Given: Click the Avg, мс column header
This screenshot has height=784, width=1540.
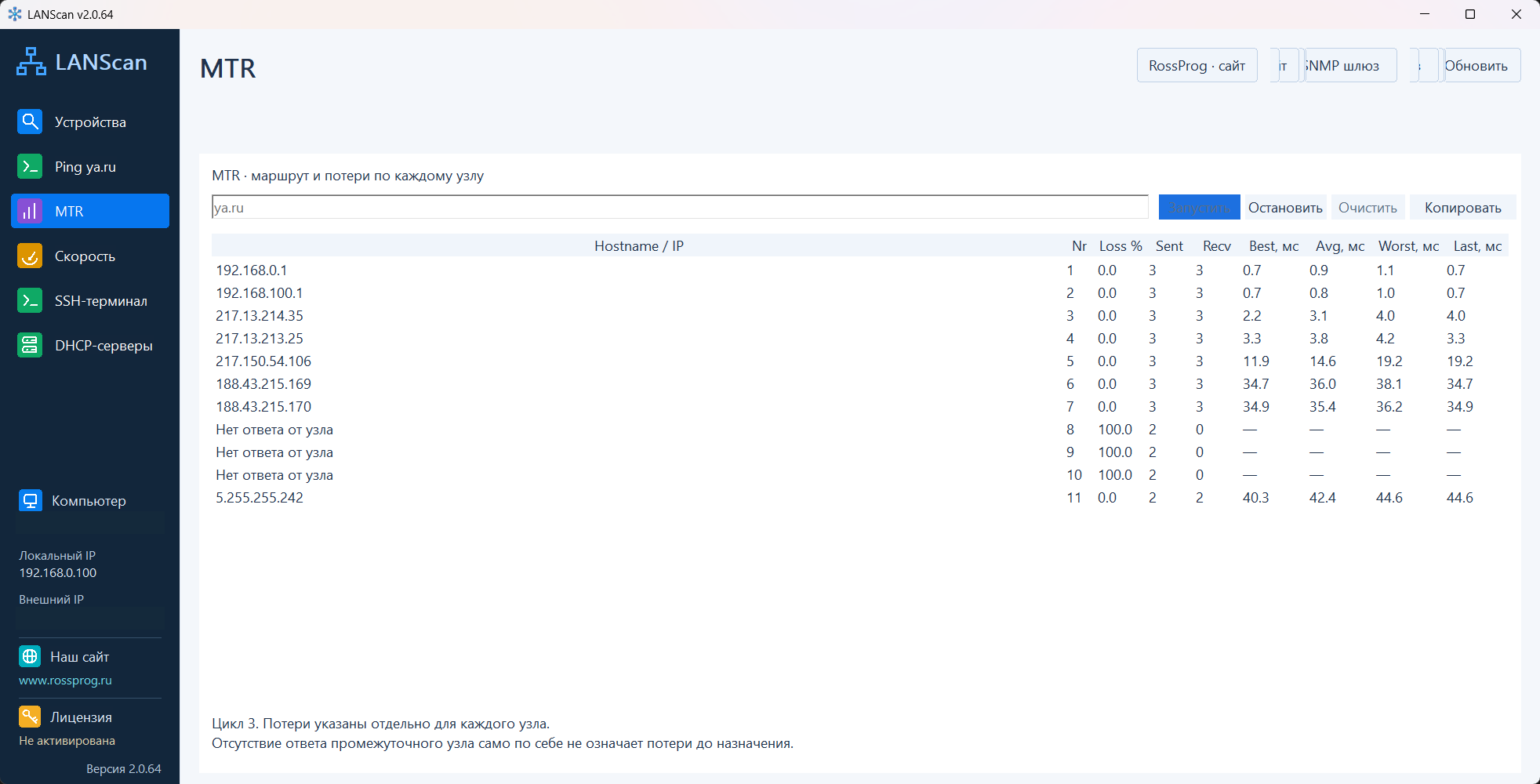Looking at the screenshot, I should [x=1340, y=246].
